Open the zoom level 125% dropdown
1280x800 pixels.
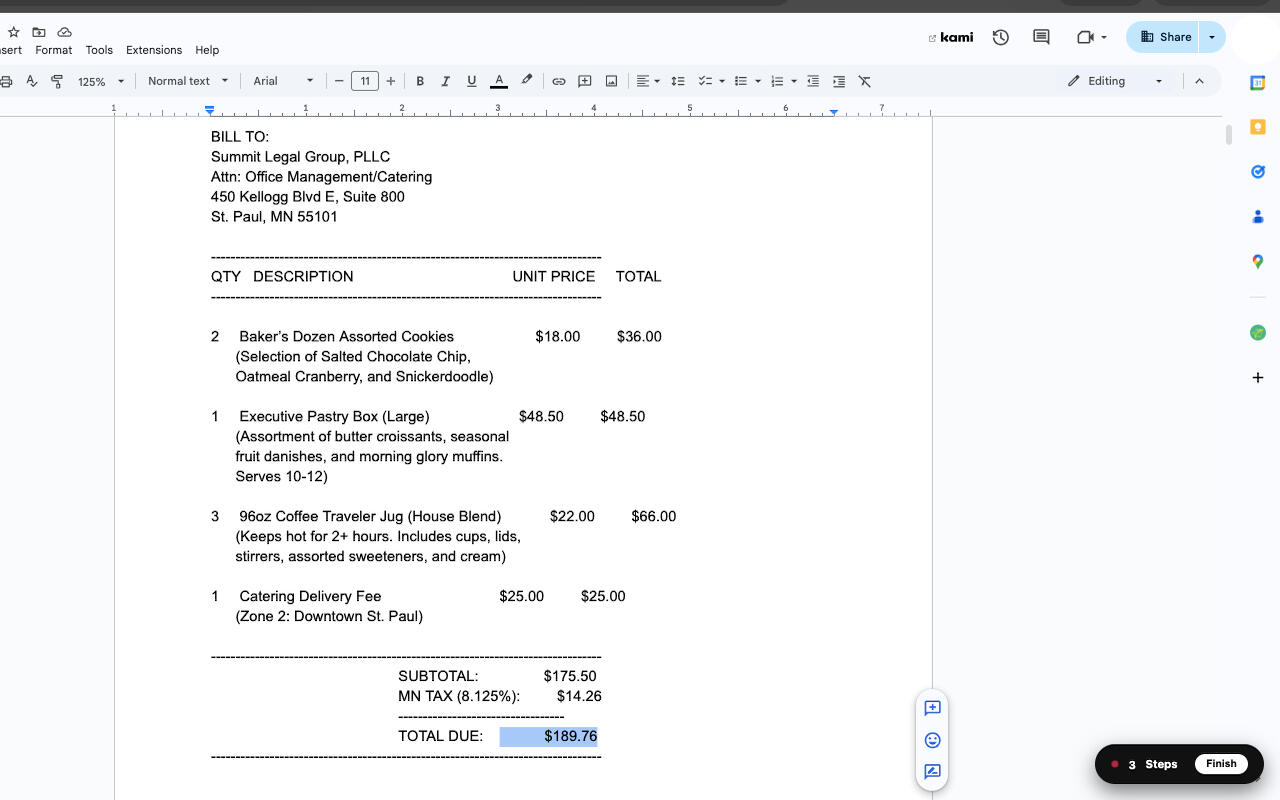[101, 81]
